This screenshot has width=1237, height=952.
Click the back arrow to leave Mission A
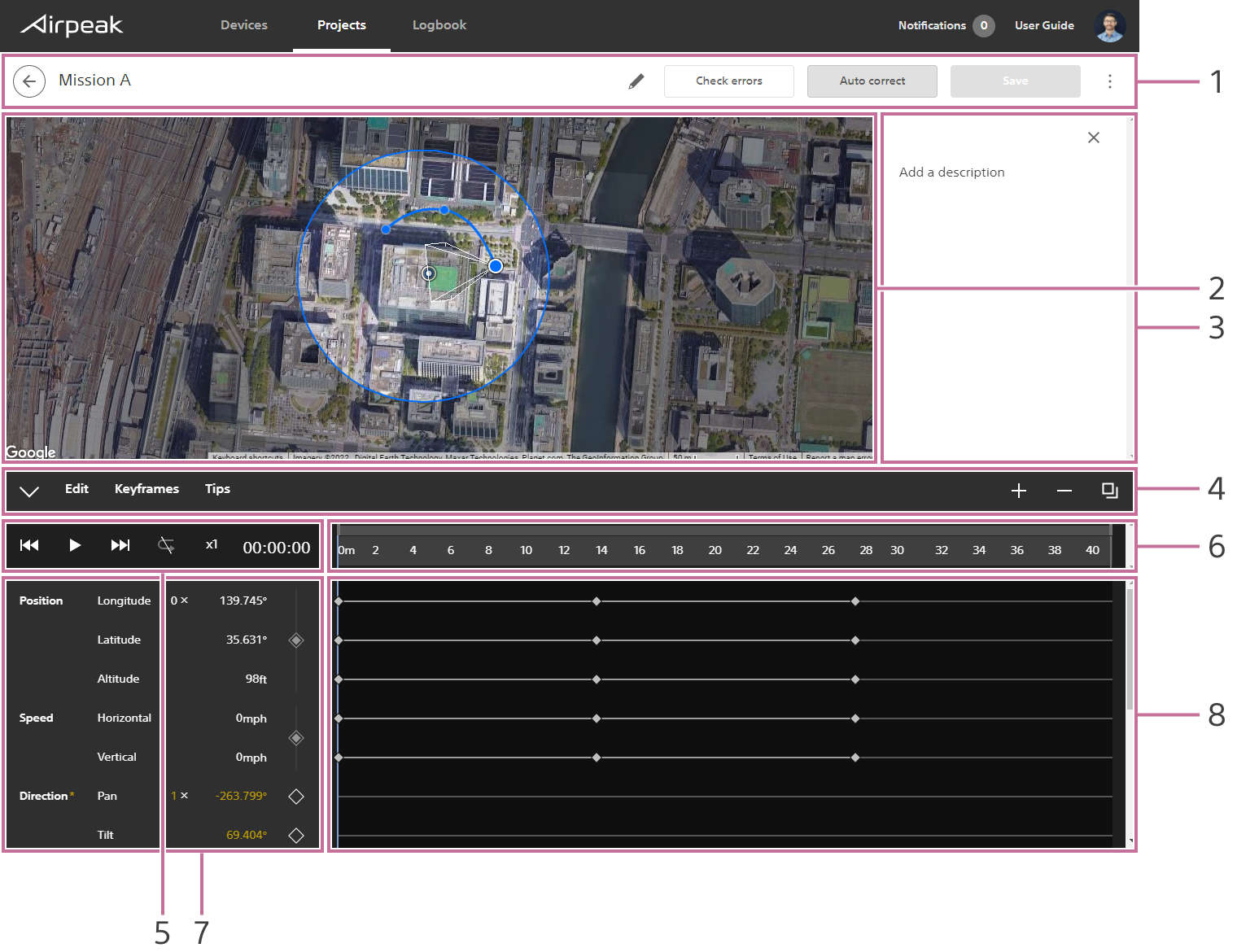29,81
